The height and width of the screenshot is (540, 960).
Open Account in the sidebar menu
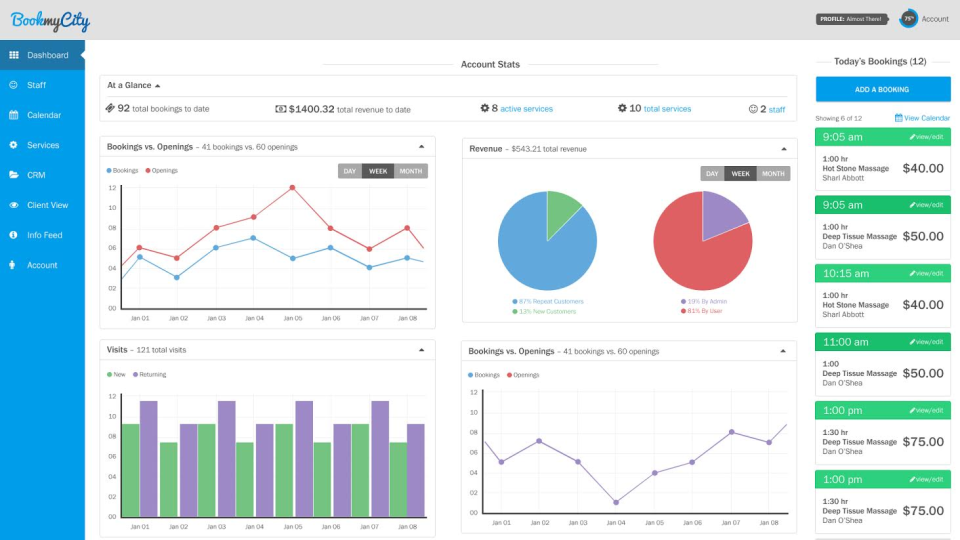click(x=42, y=265)
